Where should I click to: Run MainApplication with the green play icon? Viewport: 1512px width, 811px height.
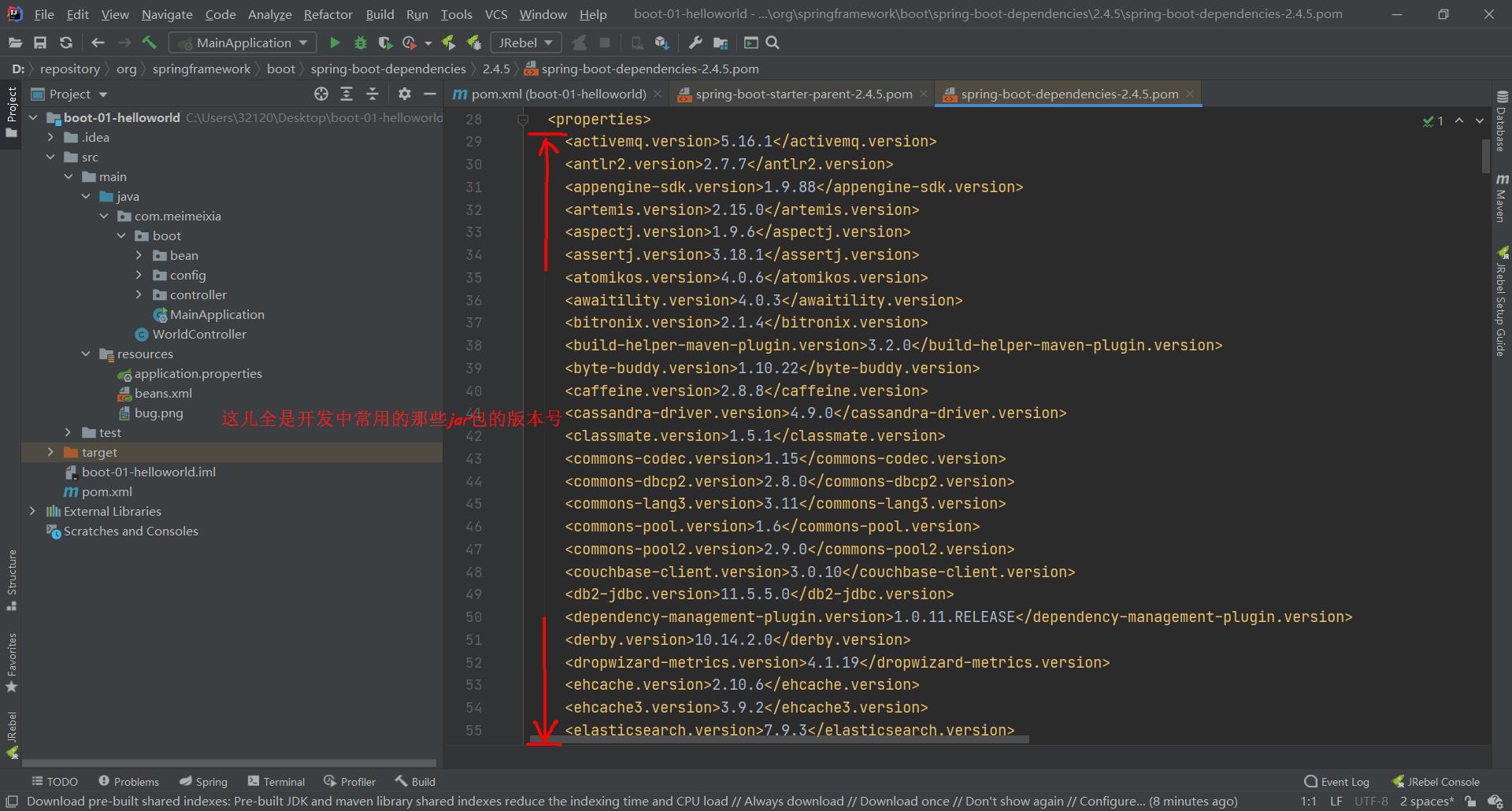point(335,43)
